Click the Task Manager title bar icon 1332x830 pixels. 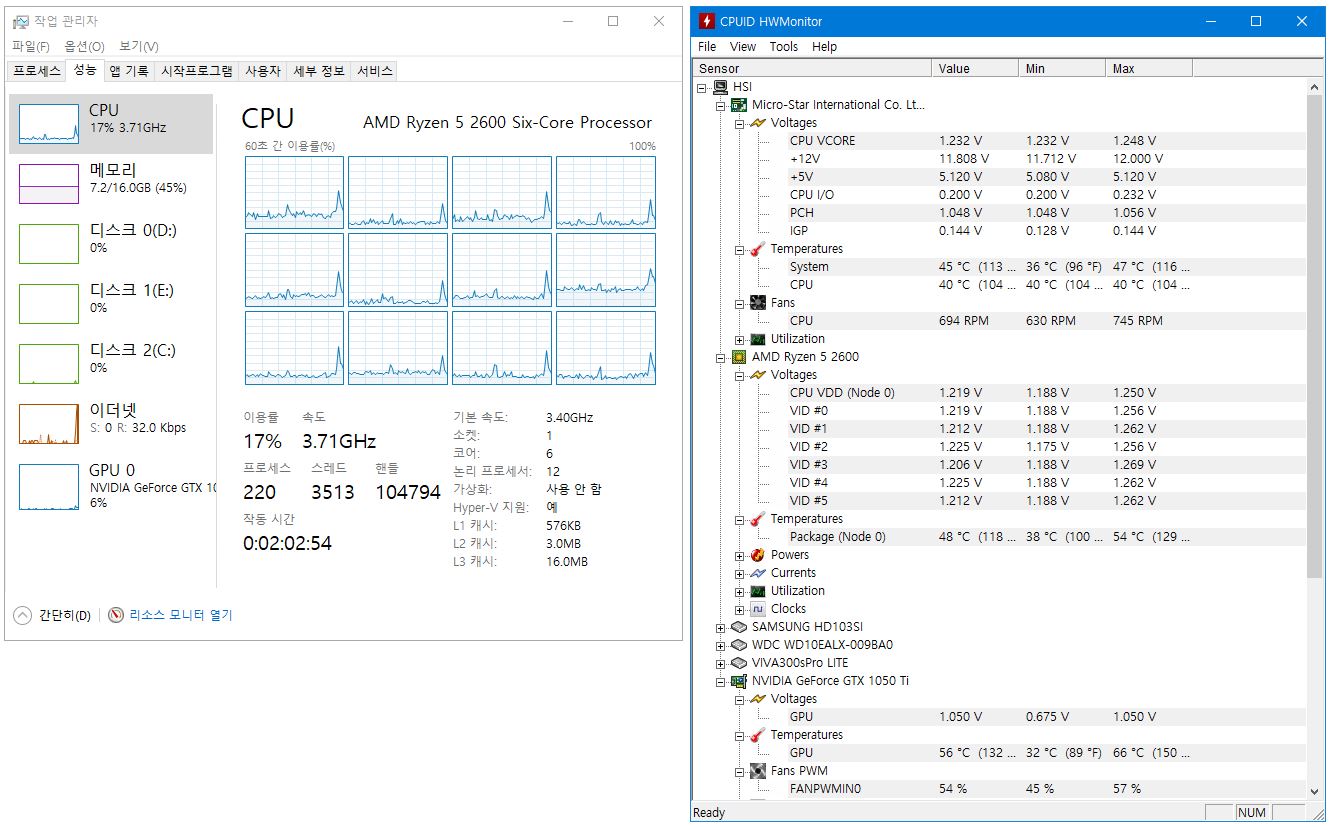click(x=21, y=21)
